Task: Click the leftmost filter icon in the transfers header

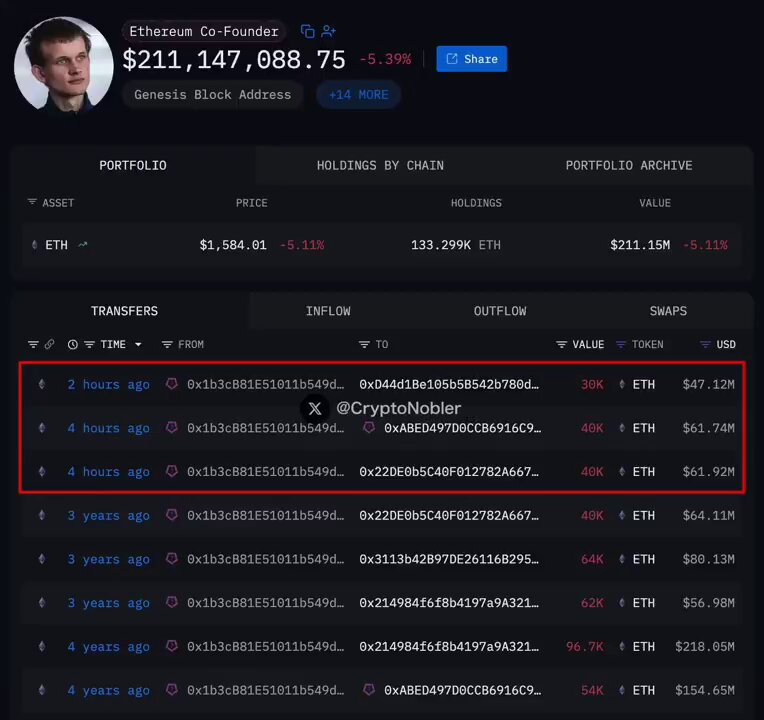Action: pos(33,344)
